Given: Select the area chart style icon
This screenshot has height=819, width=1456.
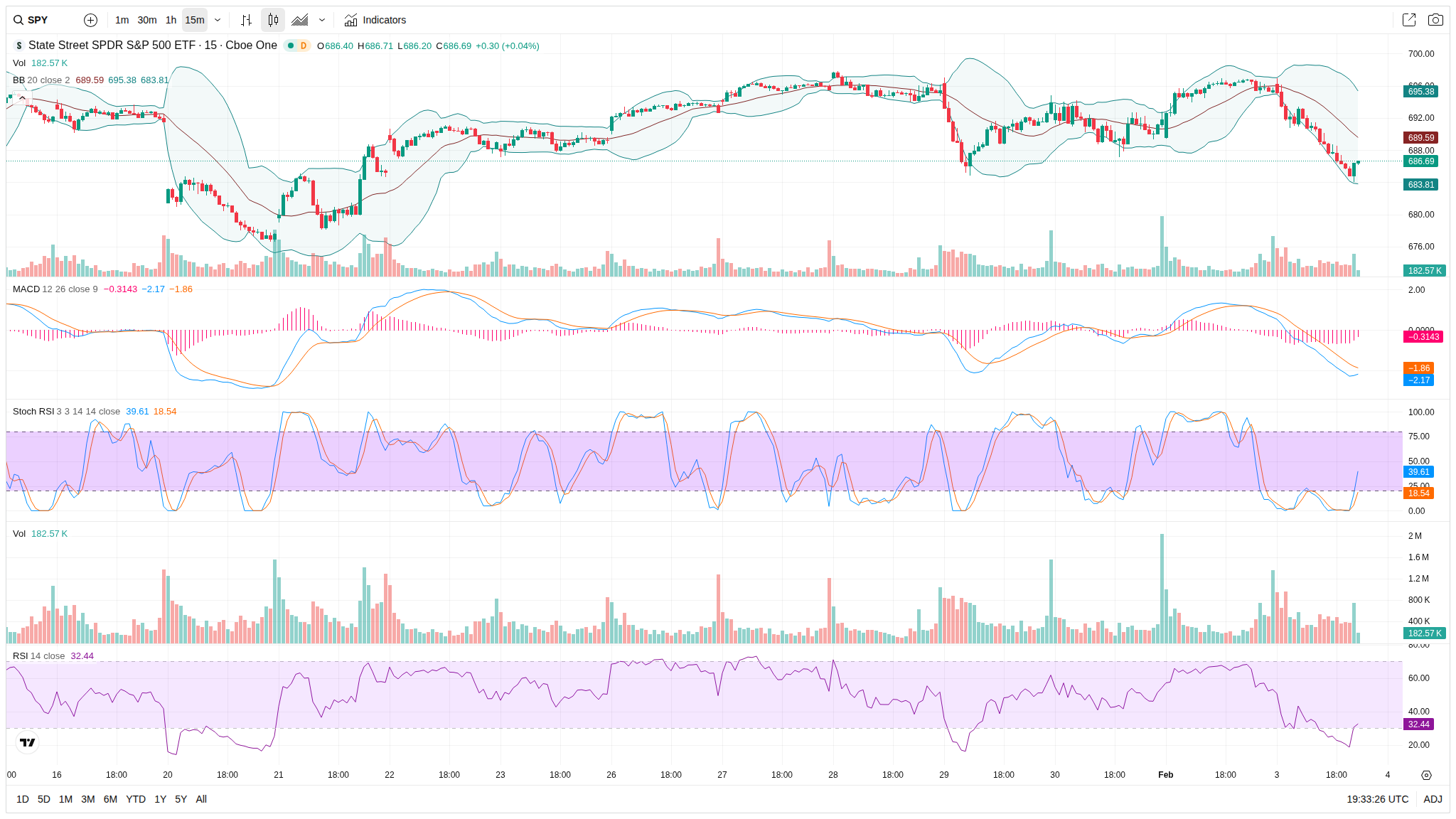Looking at the screenshot, I should [300, 20].
